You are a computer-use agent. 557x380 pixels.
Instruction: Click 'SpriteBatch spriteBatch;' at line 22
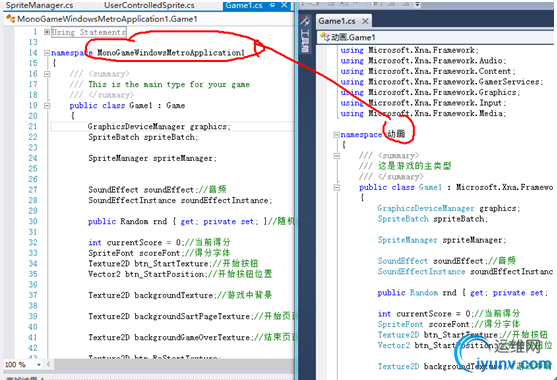point(143,137)
